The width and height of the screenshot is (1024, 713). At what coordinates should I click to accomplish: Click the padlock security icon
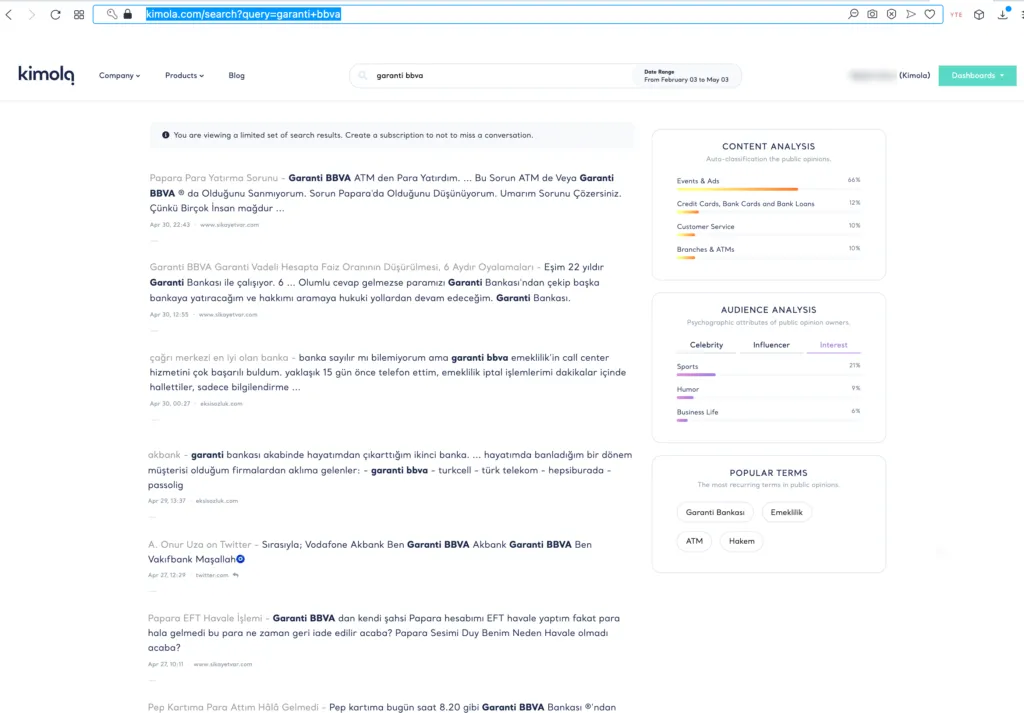click(x=127, y=14)
